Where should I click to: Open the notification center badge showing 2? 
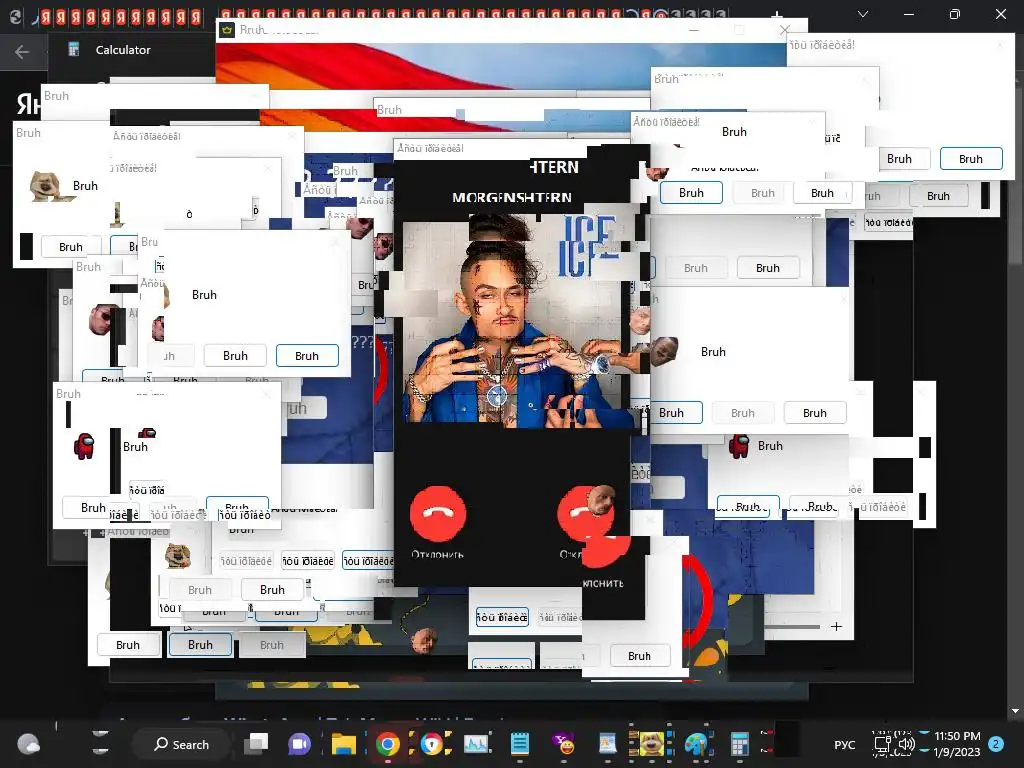(x=996, y=744)
